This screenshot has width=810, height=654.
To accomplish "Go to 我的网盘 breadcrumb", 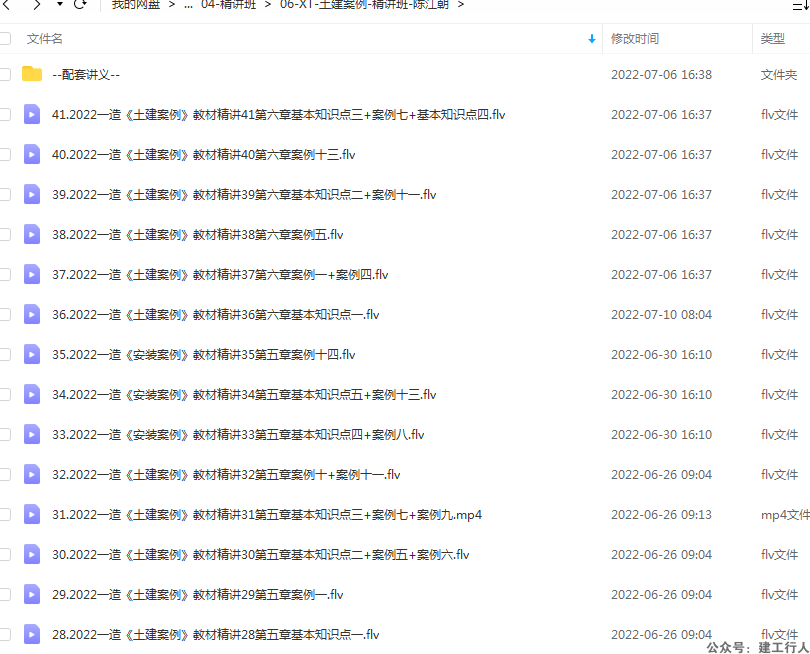I will 135,5.
